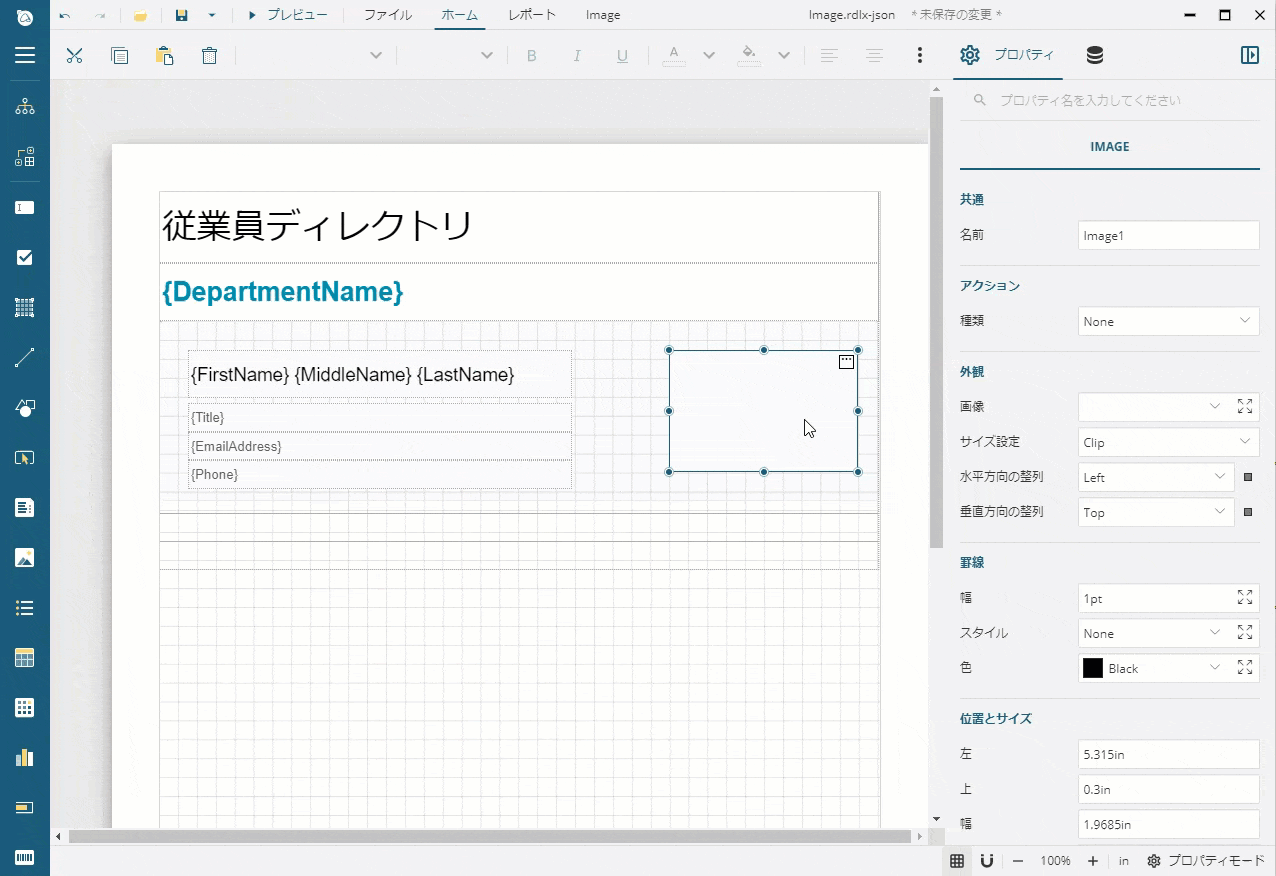Toggle snap magnet in status bar
Screen dimensions: 1276x876
[x=986, y=861]
